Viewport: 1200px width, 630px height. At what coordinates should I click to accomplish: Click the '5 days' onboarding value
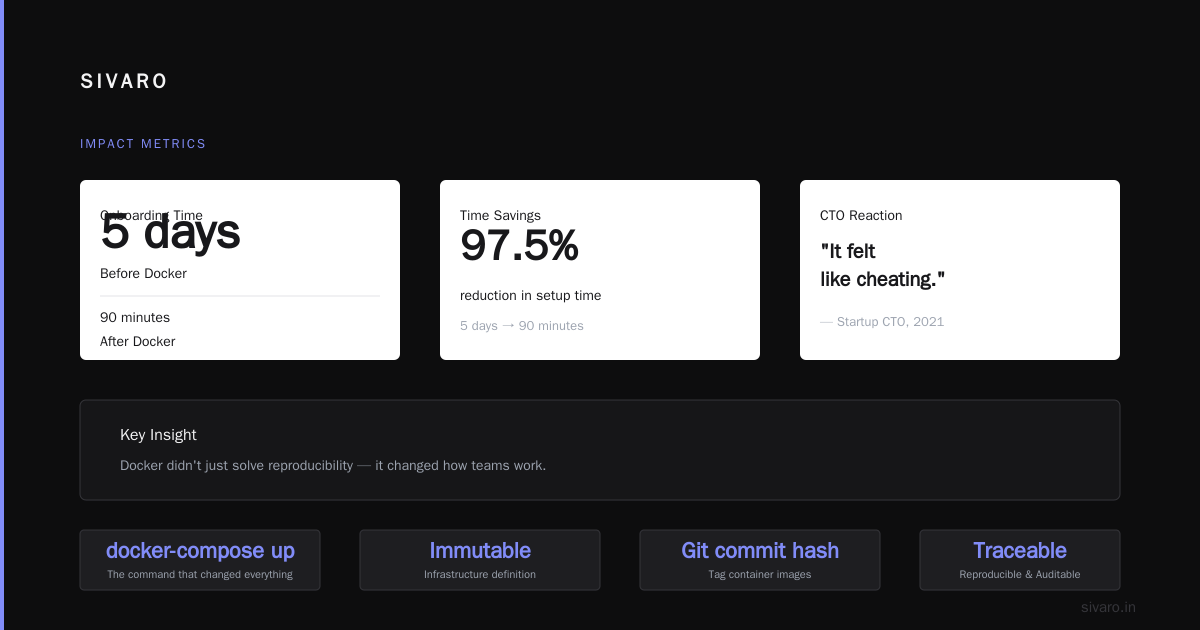(x=170, y=231)
